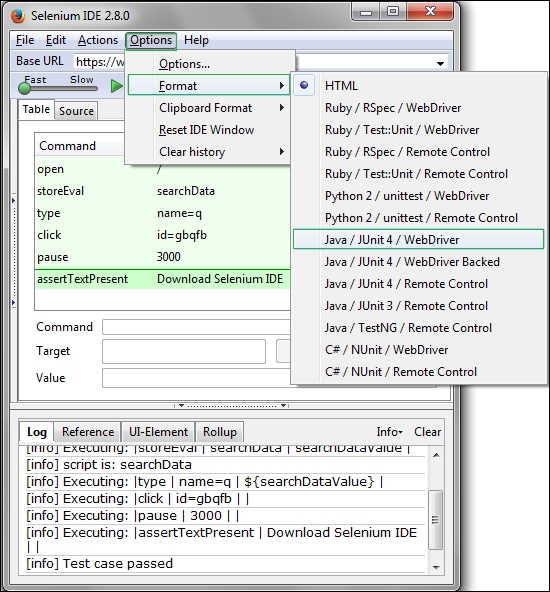
Task: Click the 'Executing: |pause | 3000' log line
Action: pyautogui.click(x=225, y=516)
